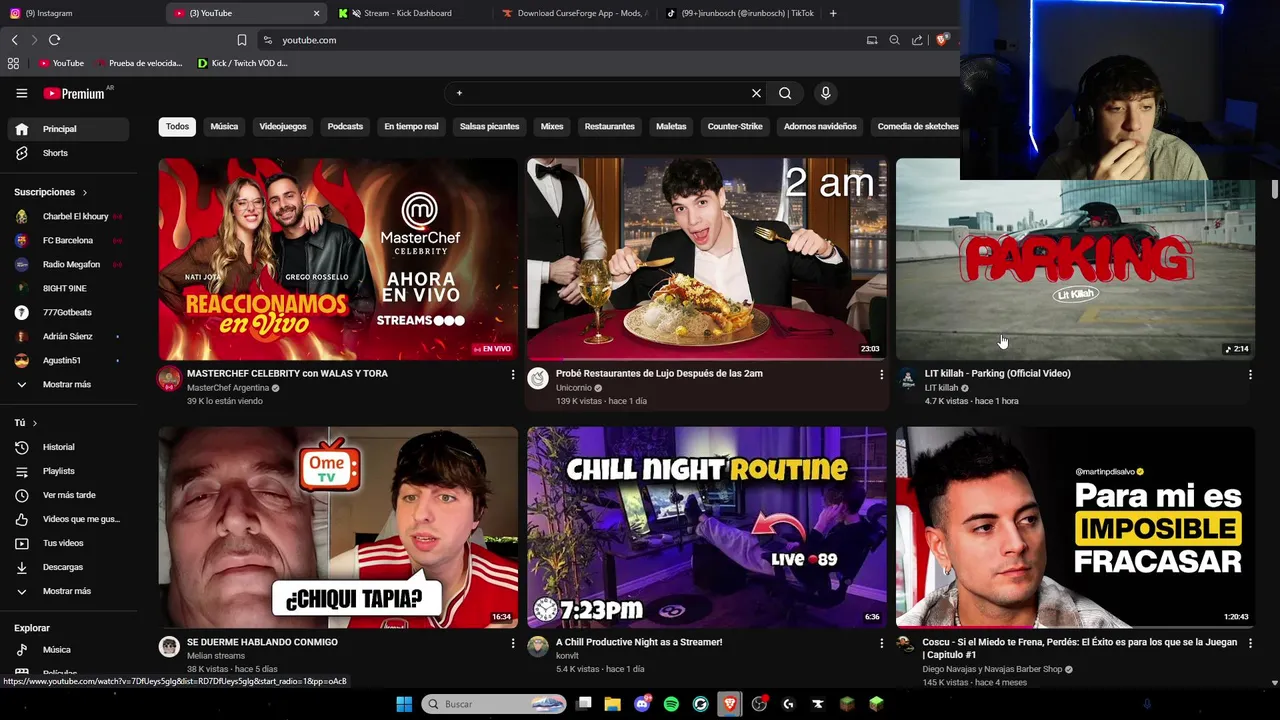
Task: Play the Chill Night Routine thumbnail
Action: click(x=706, y=528)
